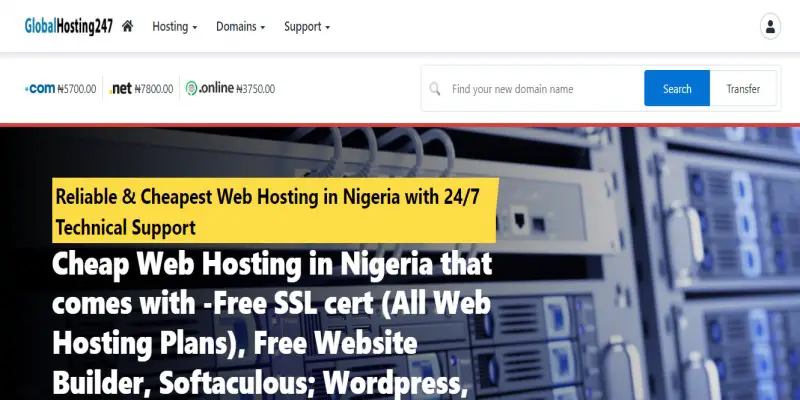Go to GlobalHosting247 logo homepage

click(69, 26)
